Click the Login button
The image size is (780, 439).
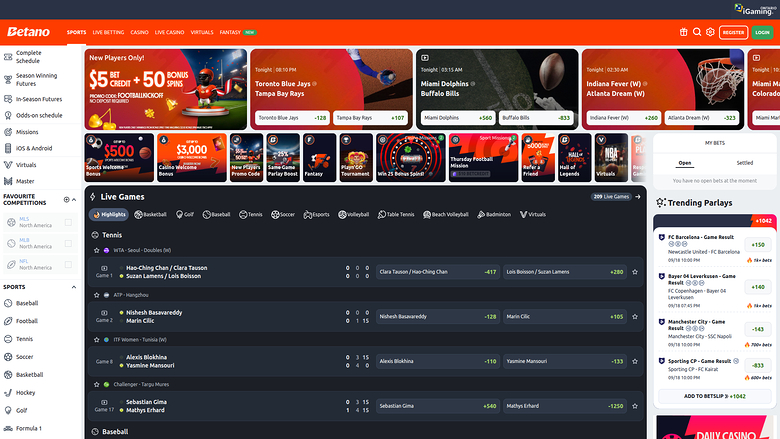tap(762, 32)
